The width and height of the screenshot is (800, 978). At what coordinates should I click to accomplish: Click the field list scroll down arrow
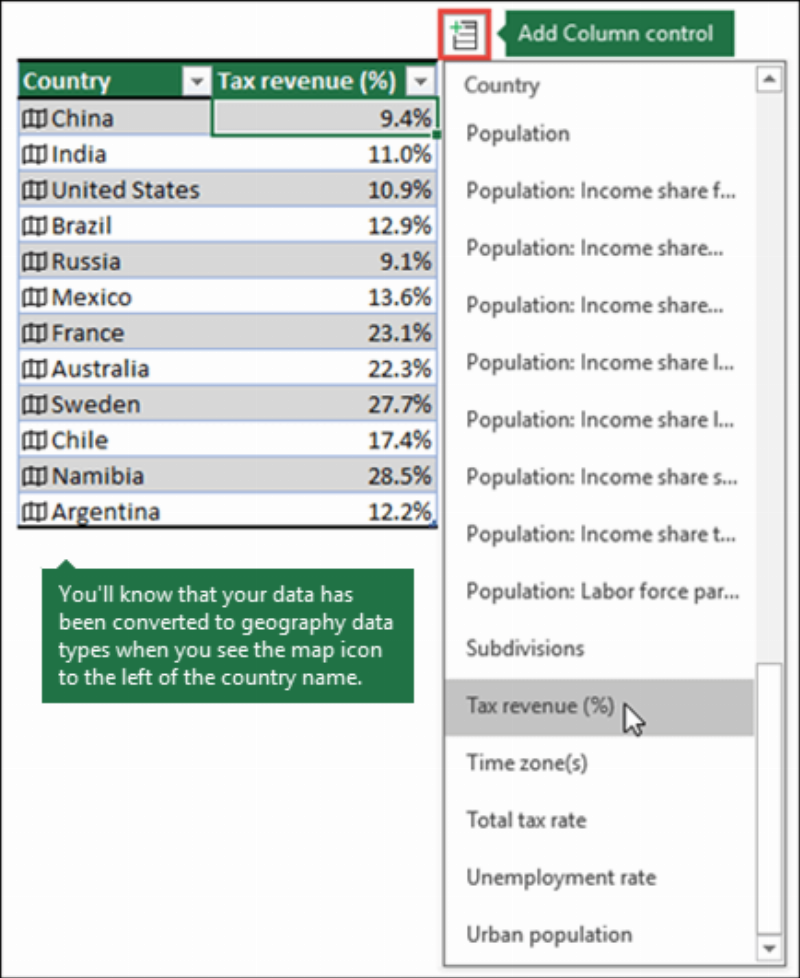[x=769, y=949]
